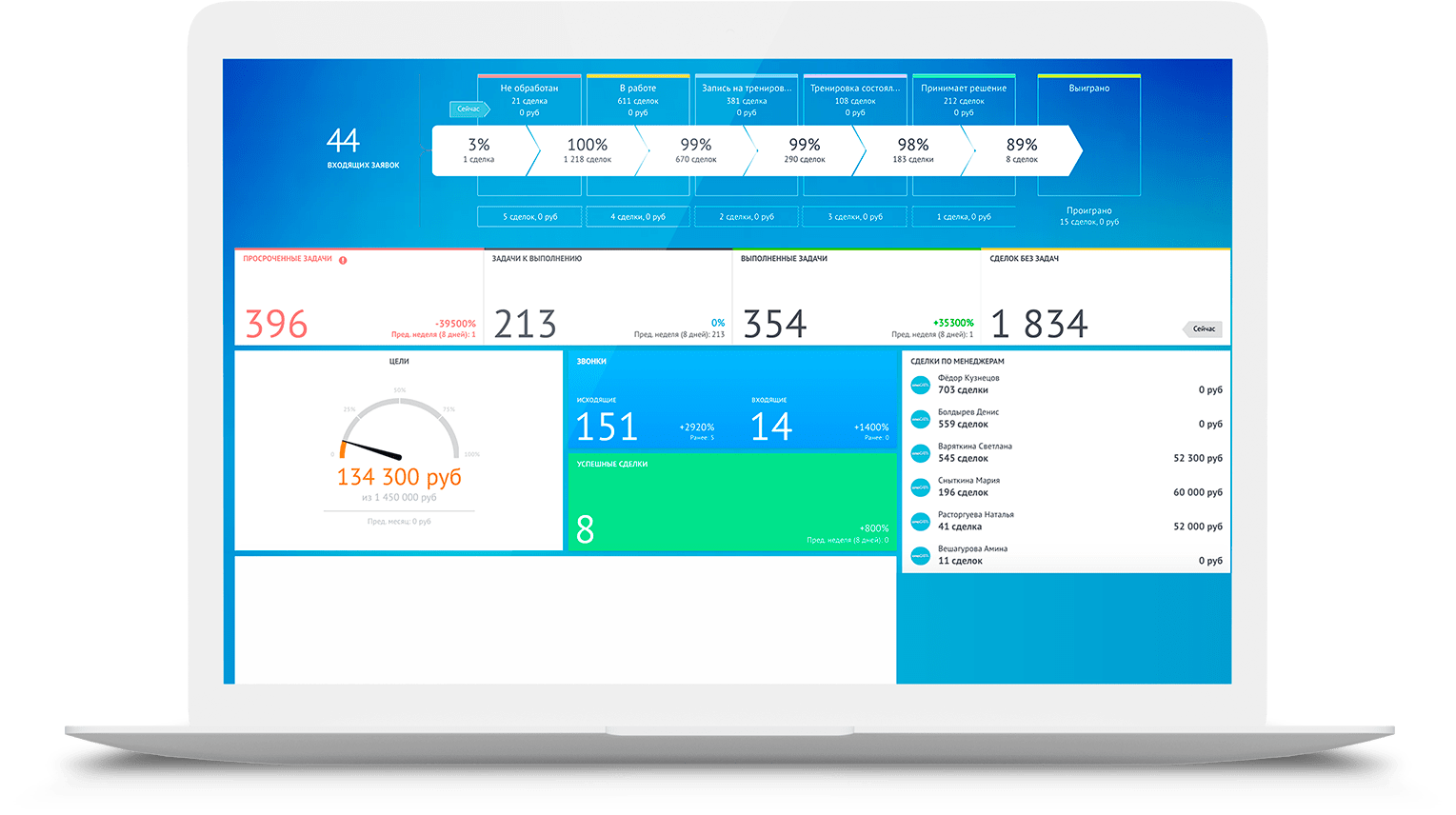Click the 44 входящих заявок counter
1456x815 pixels.
[363, 148]
